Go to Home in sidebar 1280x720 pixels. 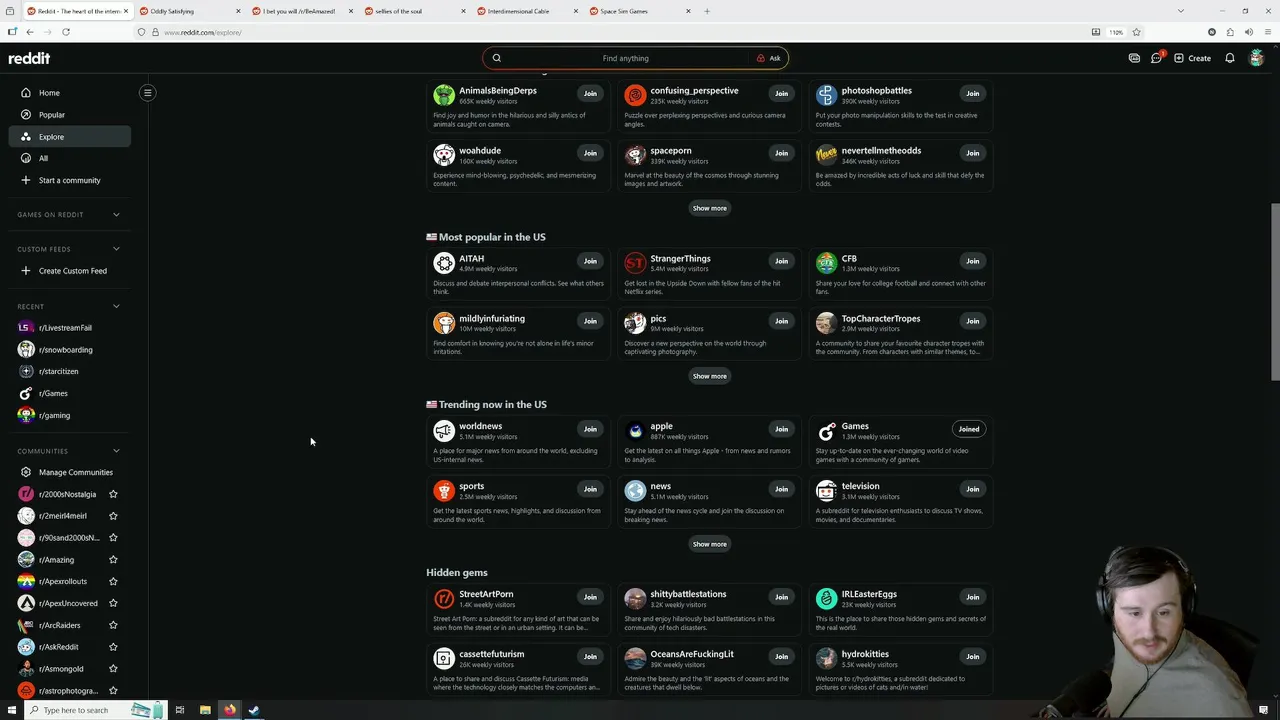[x=69, y=93]
